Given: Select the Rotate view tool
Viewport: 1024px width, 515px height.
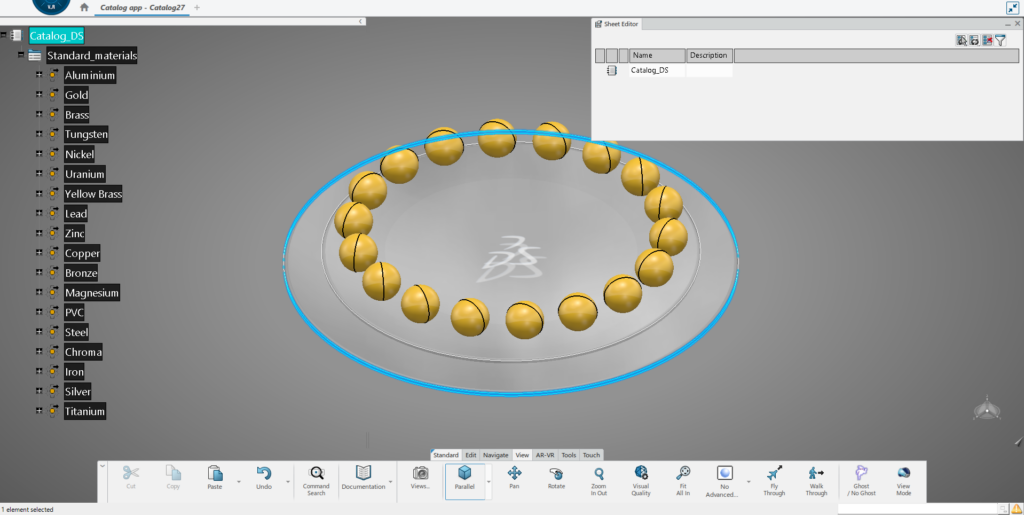Looking at the screenshot, I should pyautogui.click(x=556, y=474).
